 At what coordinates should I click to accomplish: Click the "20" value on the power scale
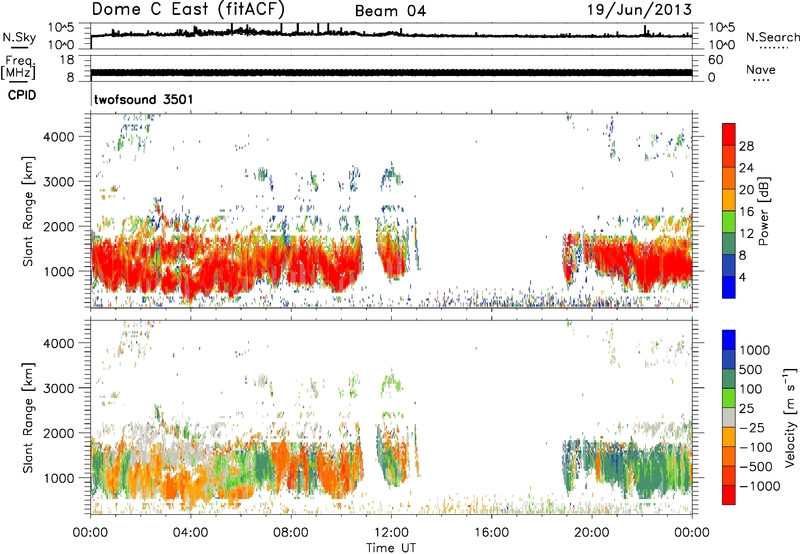tap(746, 190)
